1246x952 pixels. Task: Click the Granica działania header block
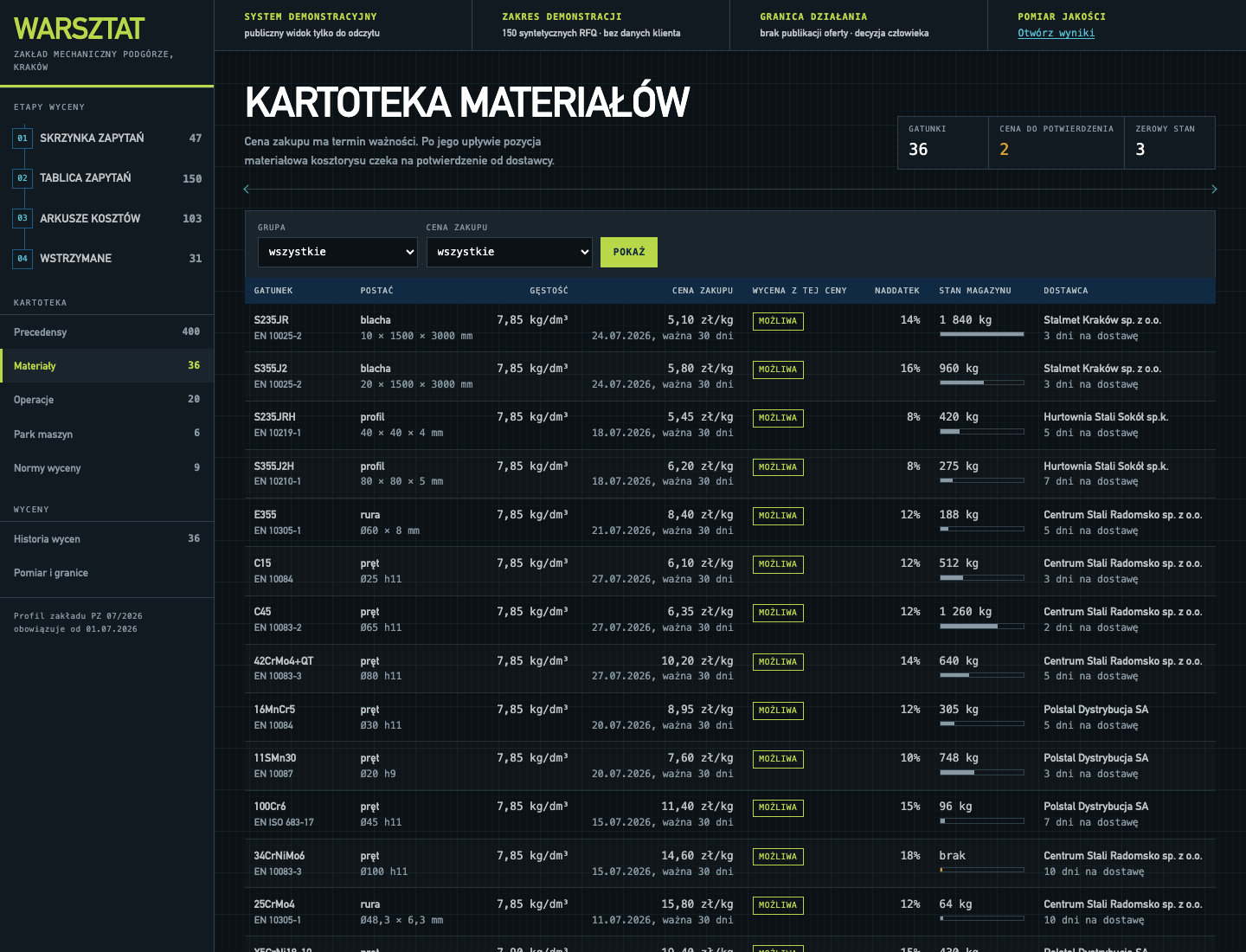pyautogui.click(x=859, y=25)
